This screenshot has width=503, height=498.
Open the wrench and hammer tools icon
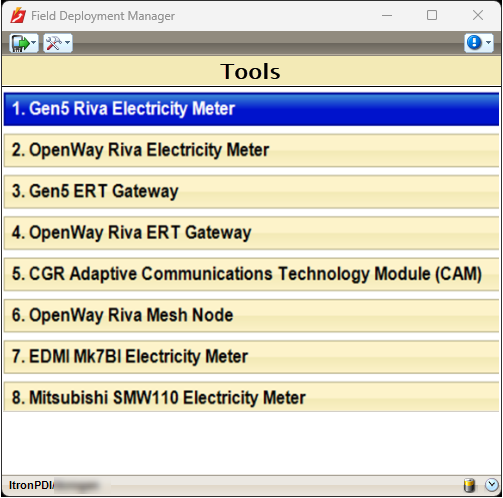point(54,43)
